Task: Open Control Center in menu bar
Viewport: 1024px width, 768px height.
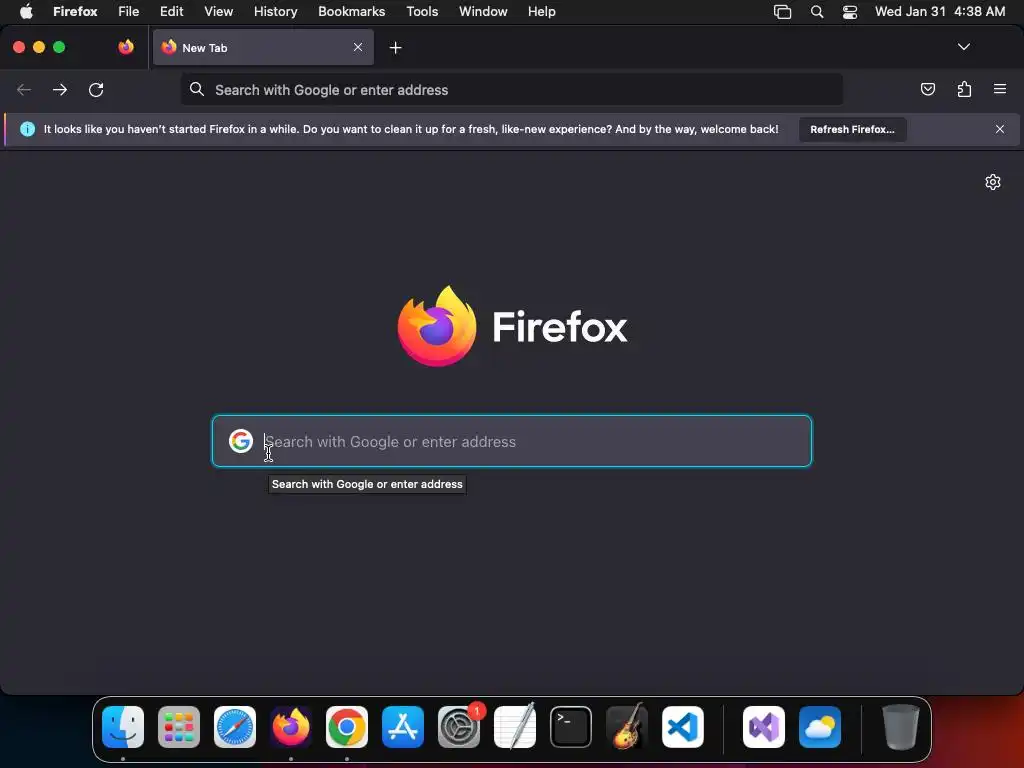Action: [850, 12]
